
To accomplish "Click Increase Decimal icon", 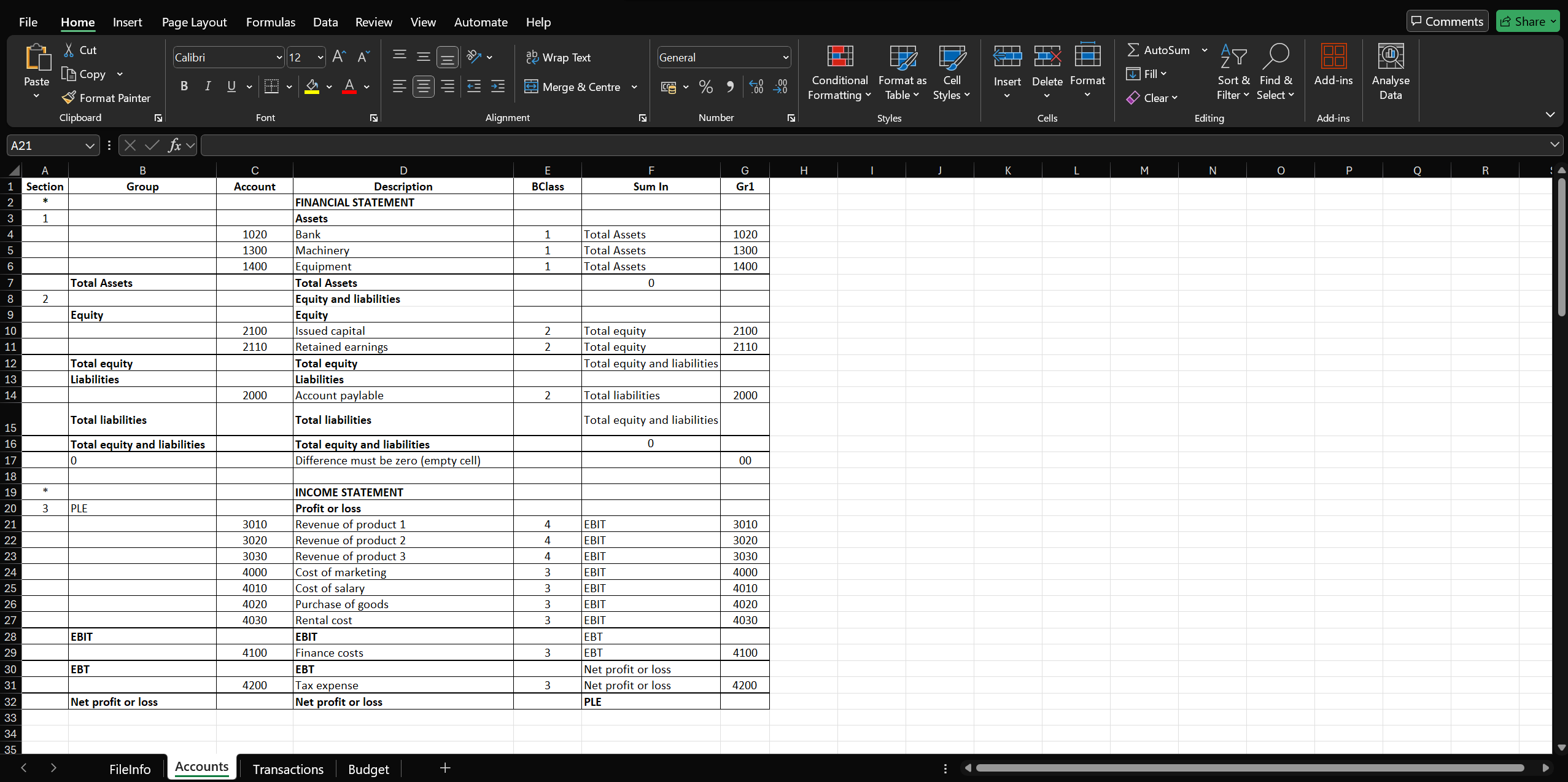I will 756,87.
